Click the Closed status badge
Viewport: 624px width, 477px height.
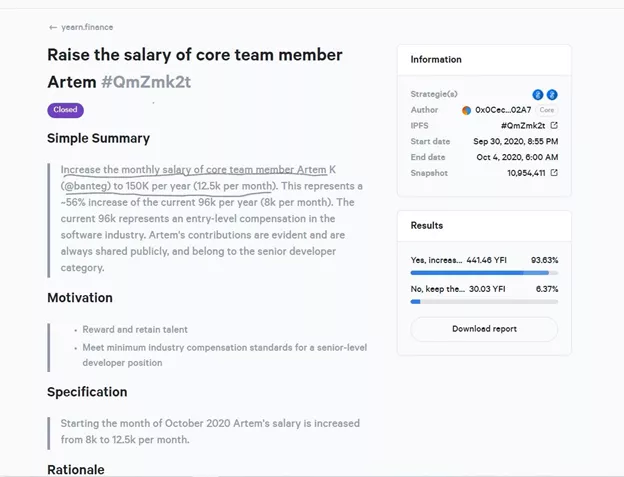coord(65,110)
